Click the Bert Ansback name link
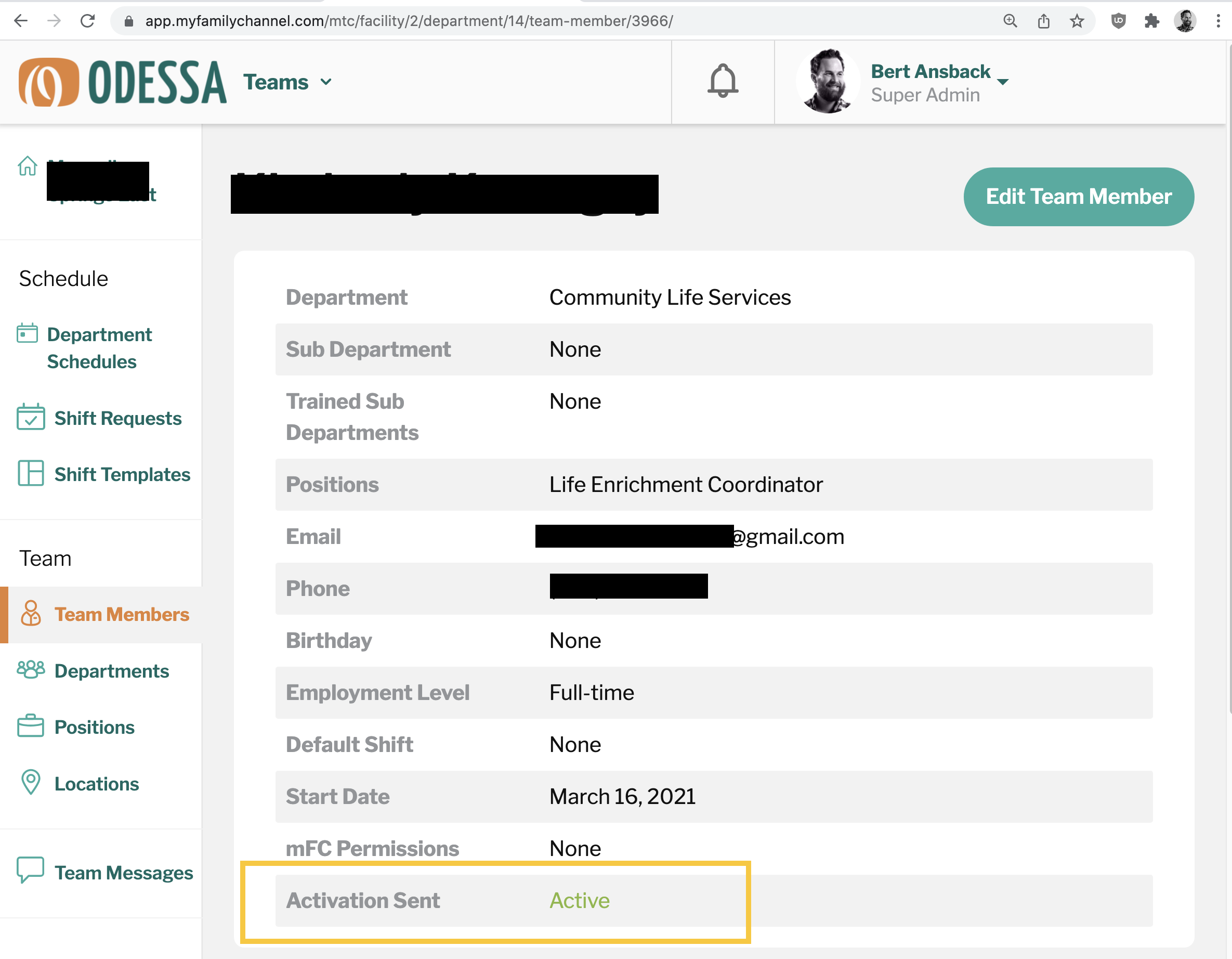 [x=930, y=71]
